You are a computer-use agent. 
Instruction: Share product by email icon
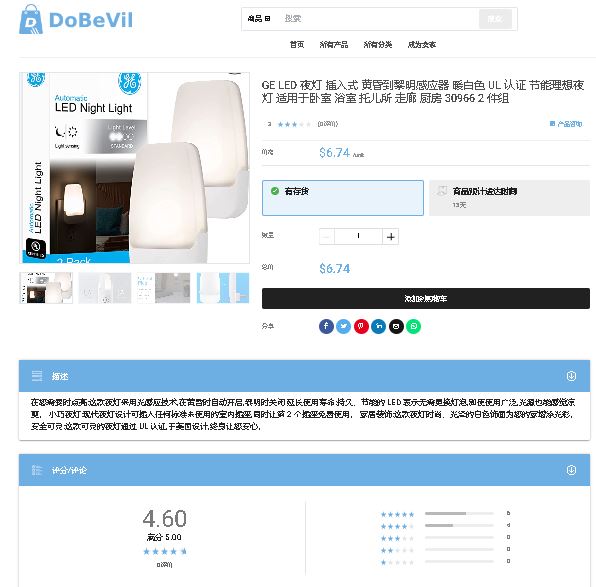(x=396, y=326)
